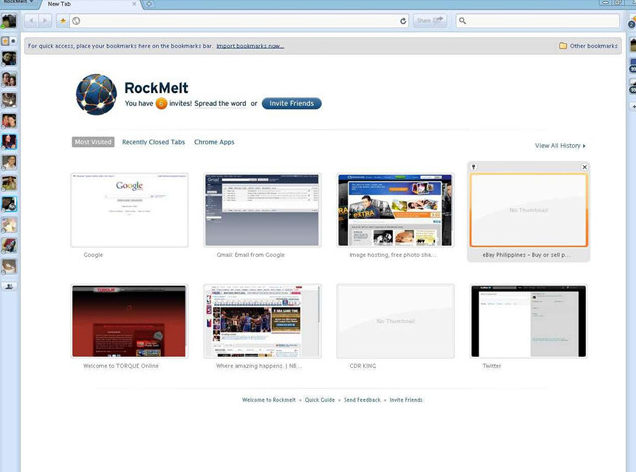Toggle the online friends dot filter

pos(13,41)
